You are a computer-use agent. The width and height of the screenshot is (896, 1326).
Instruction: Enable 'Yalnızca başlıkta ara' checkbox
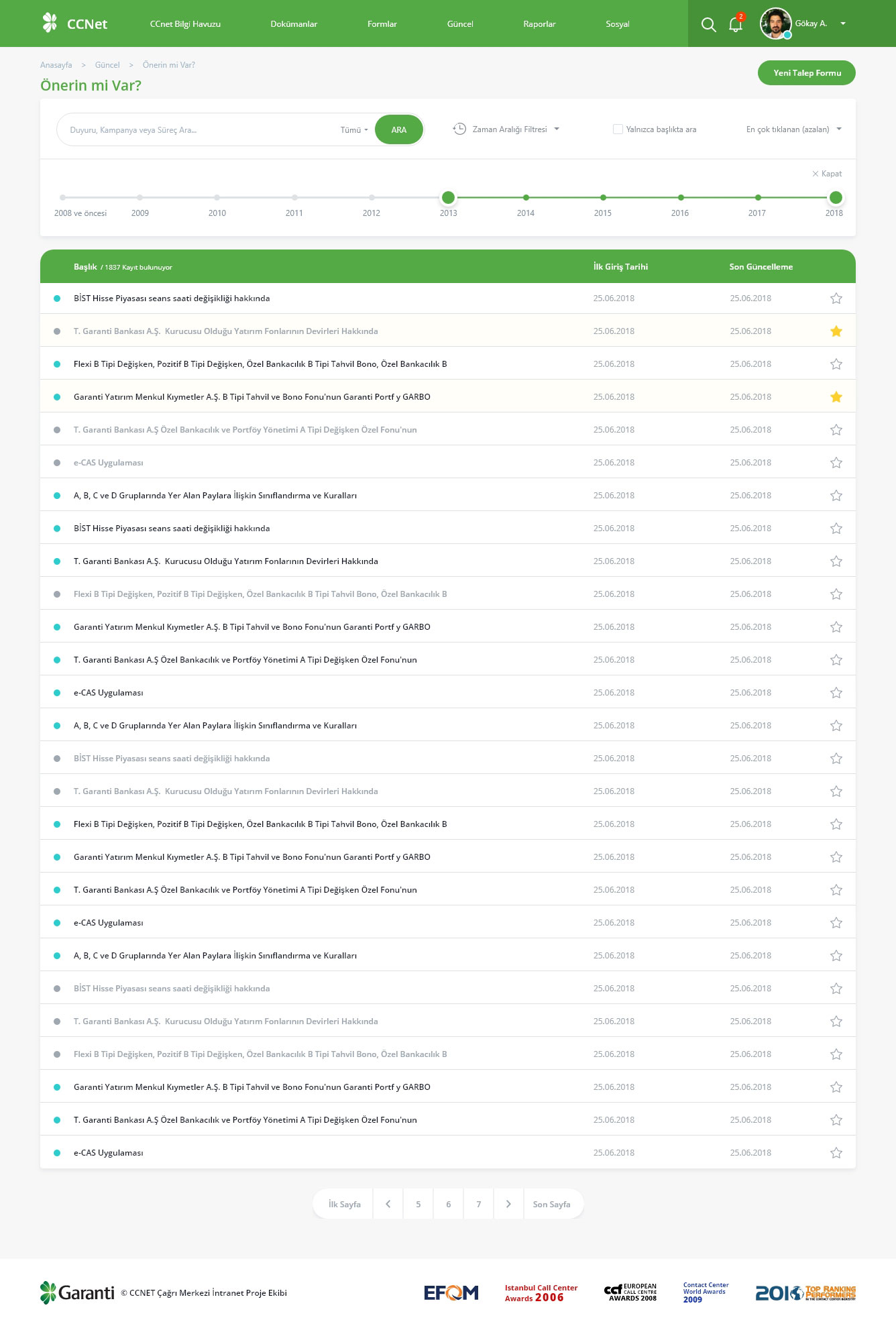pyautogui.click(x=618, y=129)
